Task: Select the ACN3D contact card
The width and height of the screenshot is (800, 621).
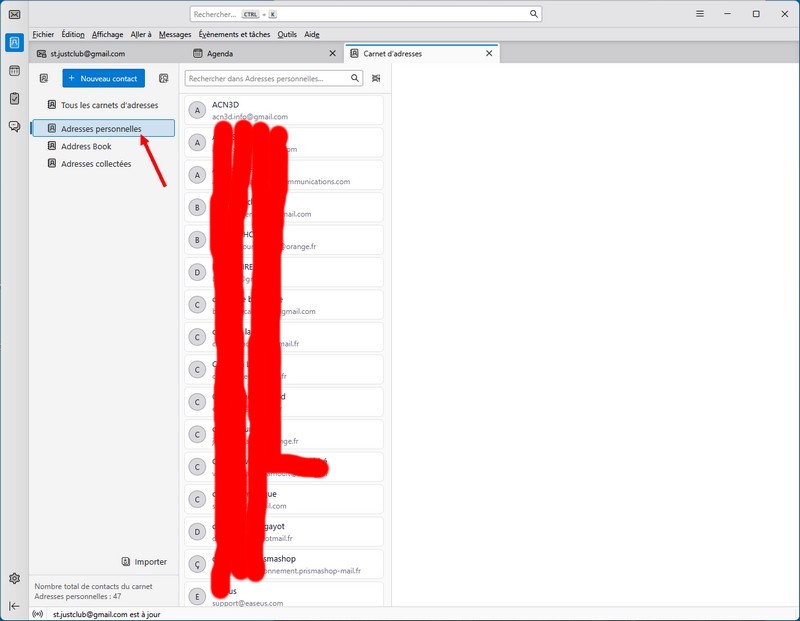Action: [284, 110]
